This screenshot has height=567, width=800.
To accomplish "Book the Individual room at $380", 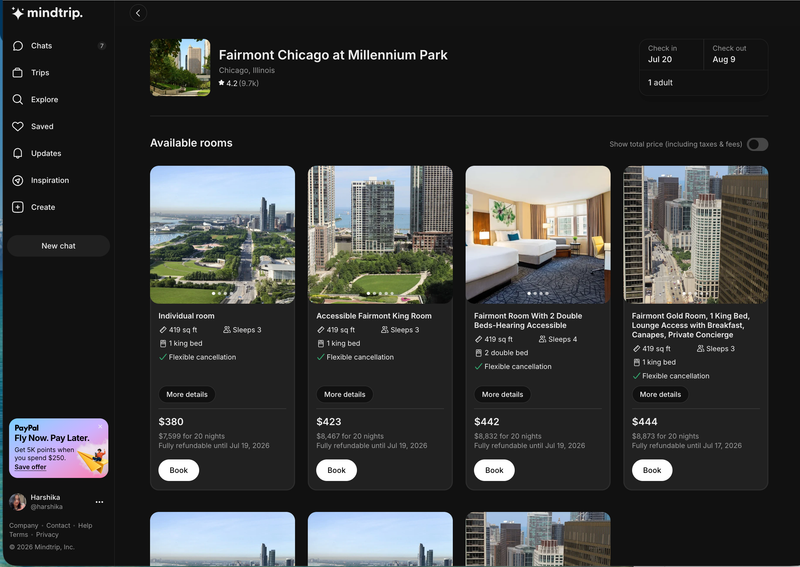I will (x=179, y=471).
